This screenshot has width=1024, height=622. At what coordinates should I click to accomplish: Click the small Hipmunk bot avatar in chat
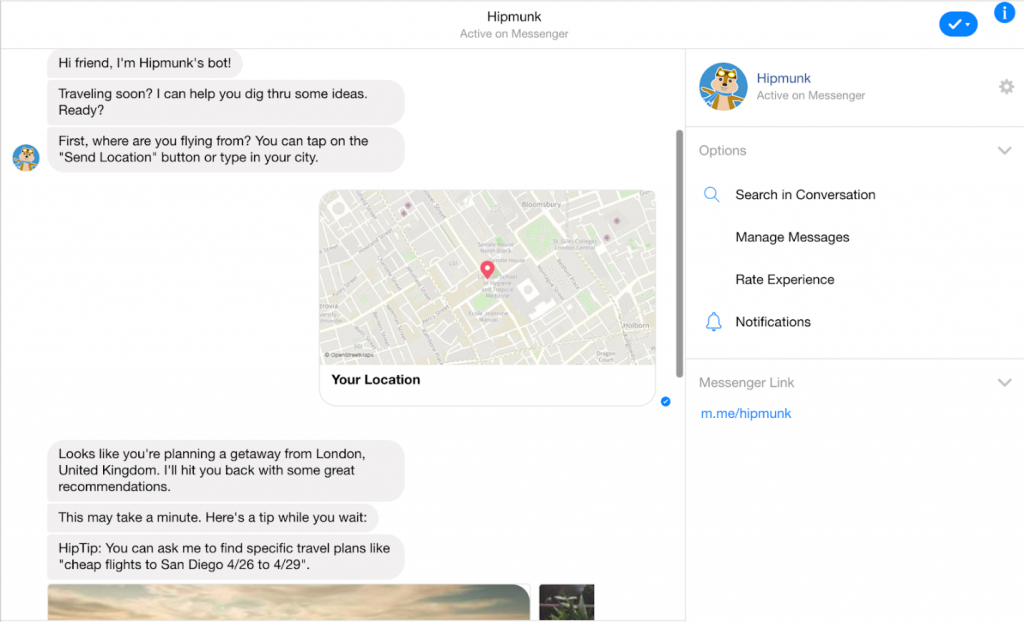(26, 157)
